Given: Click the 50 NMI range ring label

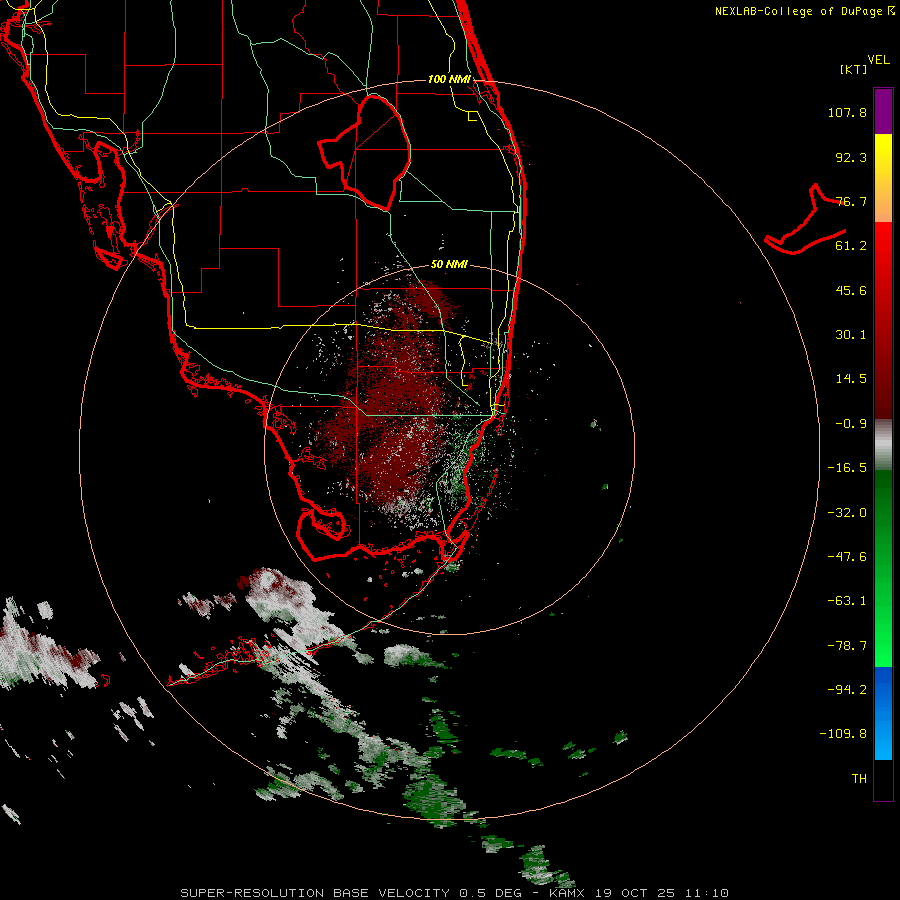Looking at the screenshot, I should pos(449,265).
